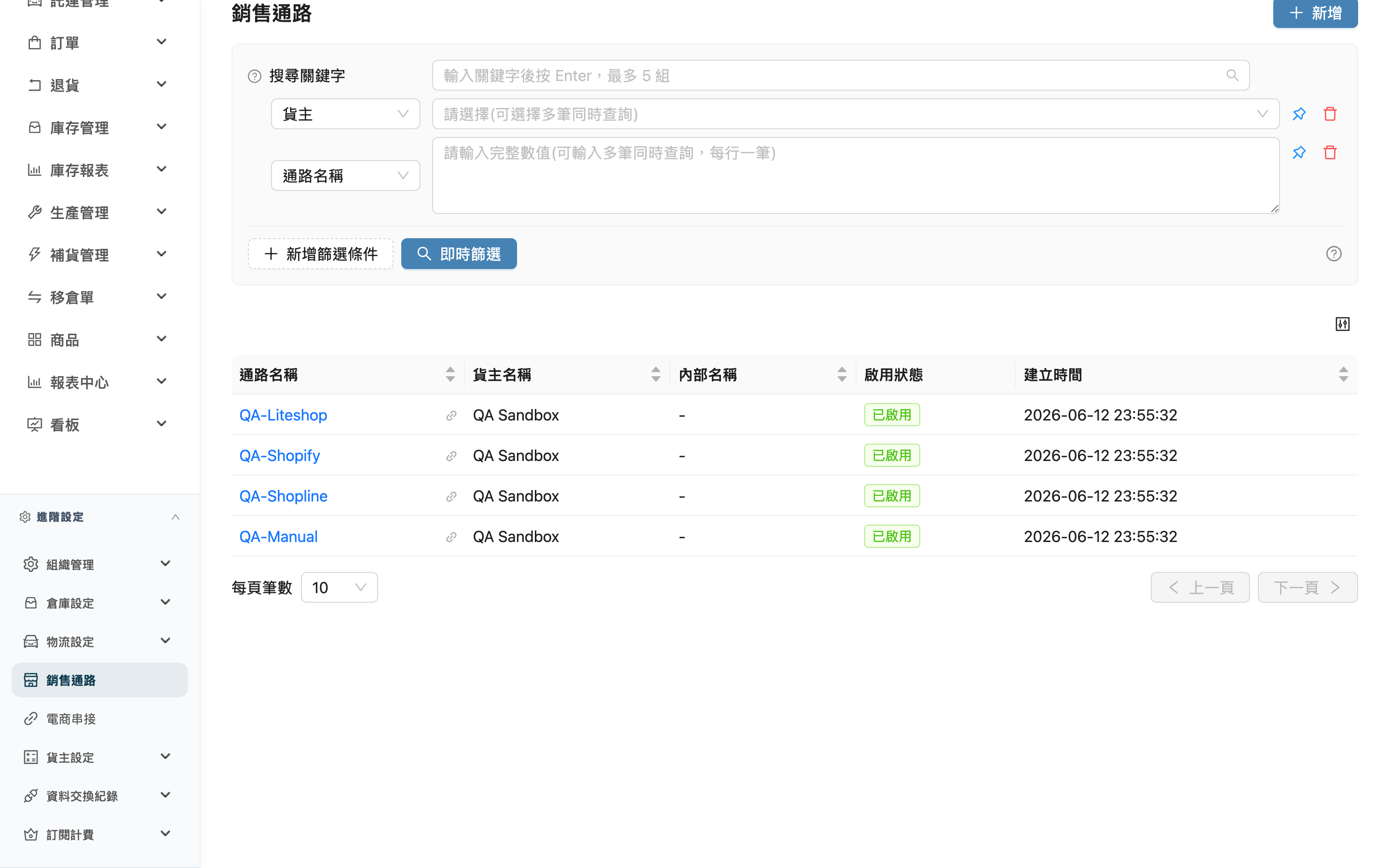Open the 貨主設定 menu item

tap(100, 757)
